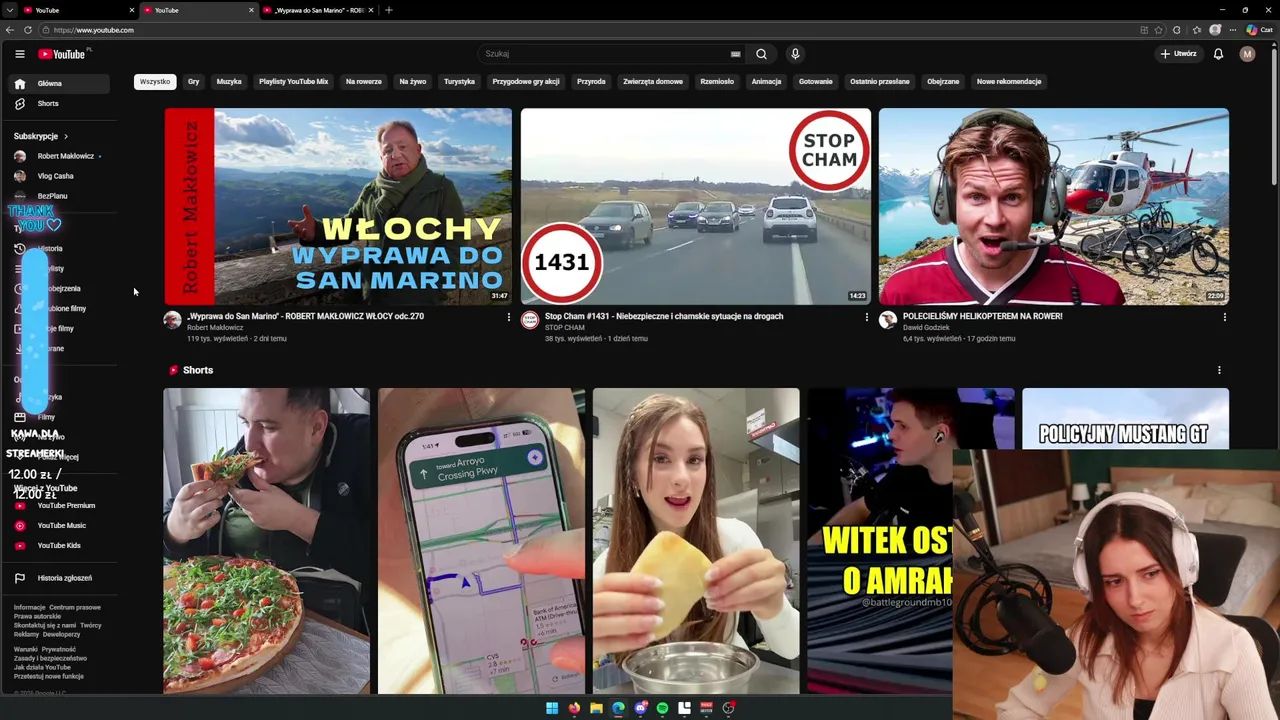The image size is (1280, 720).
Task: Open Firefox from the taskbar
Action: (574, 708)
